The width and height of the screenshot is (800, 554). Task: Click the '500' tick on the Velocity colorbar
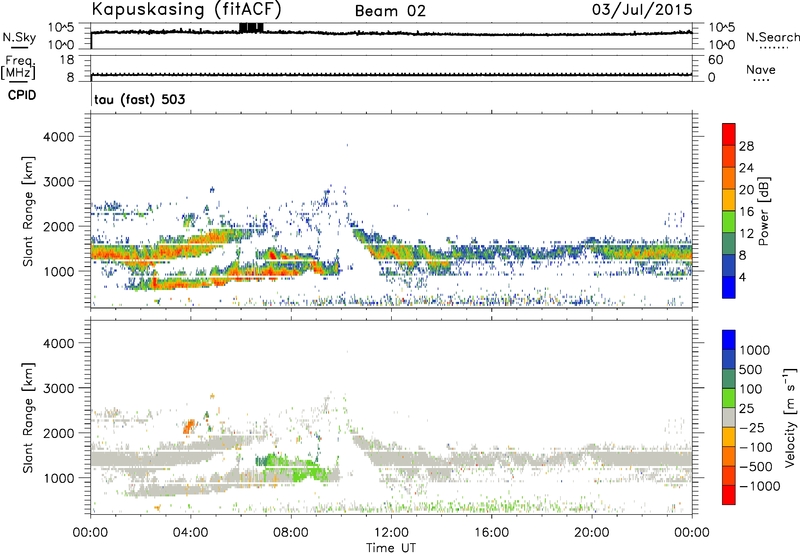tap(751, 370)
